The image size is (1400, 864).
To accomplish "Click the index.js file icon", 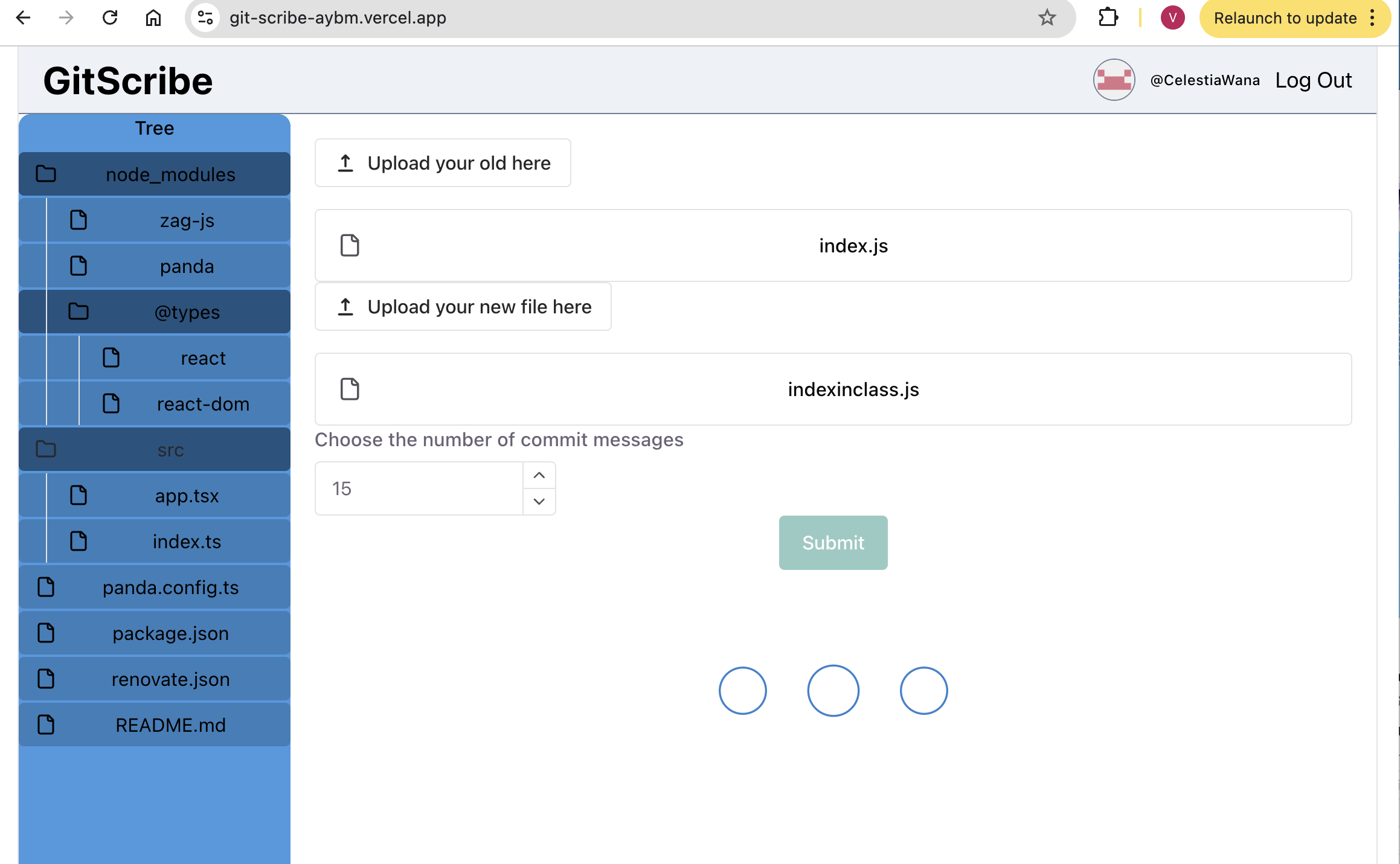I will (x=350, y=246).
